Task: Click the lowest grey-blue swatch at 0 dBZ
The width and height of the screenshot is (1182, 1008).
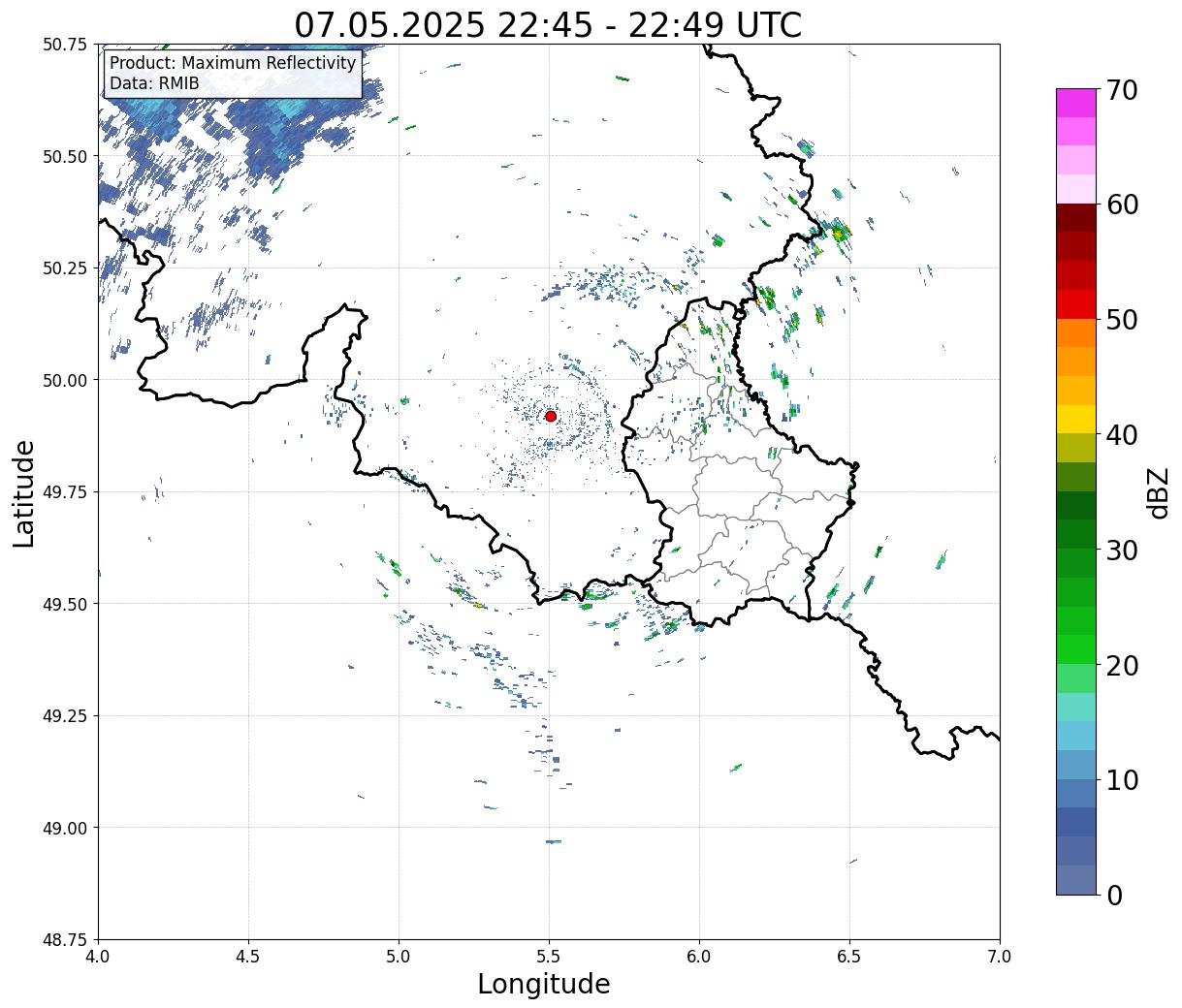Action: (x=1076, y=879)
